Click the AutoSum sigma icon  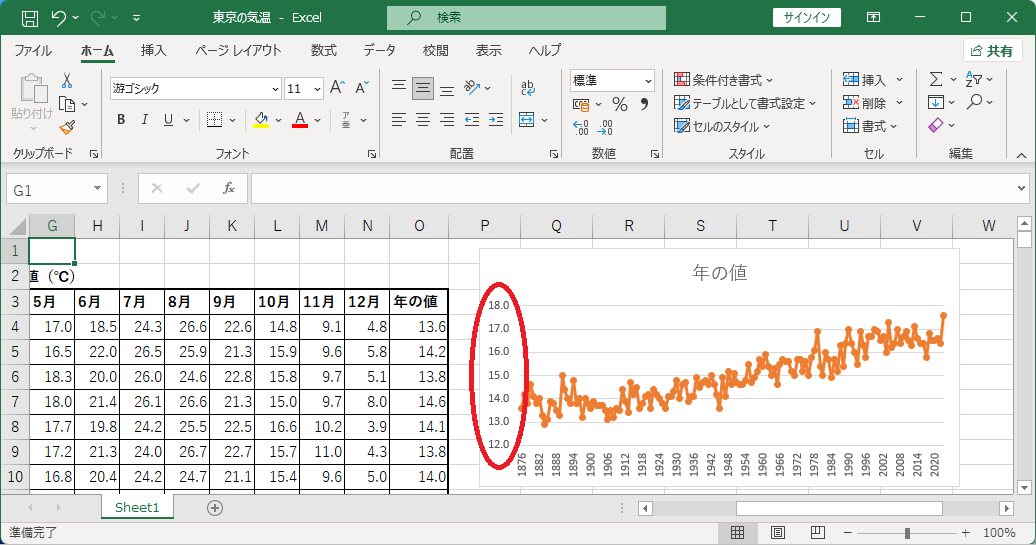click(936, 79)
